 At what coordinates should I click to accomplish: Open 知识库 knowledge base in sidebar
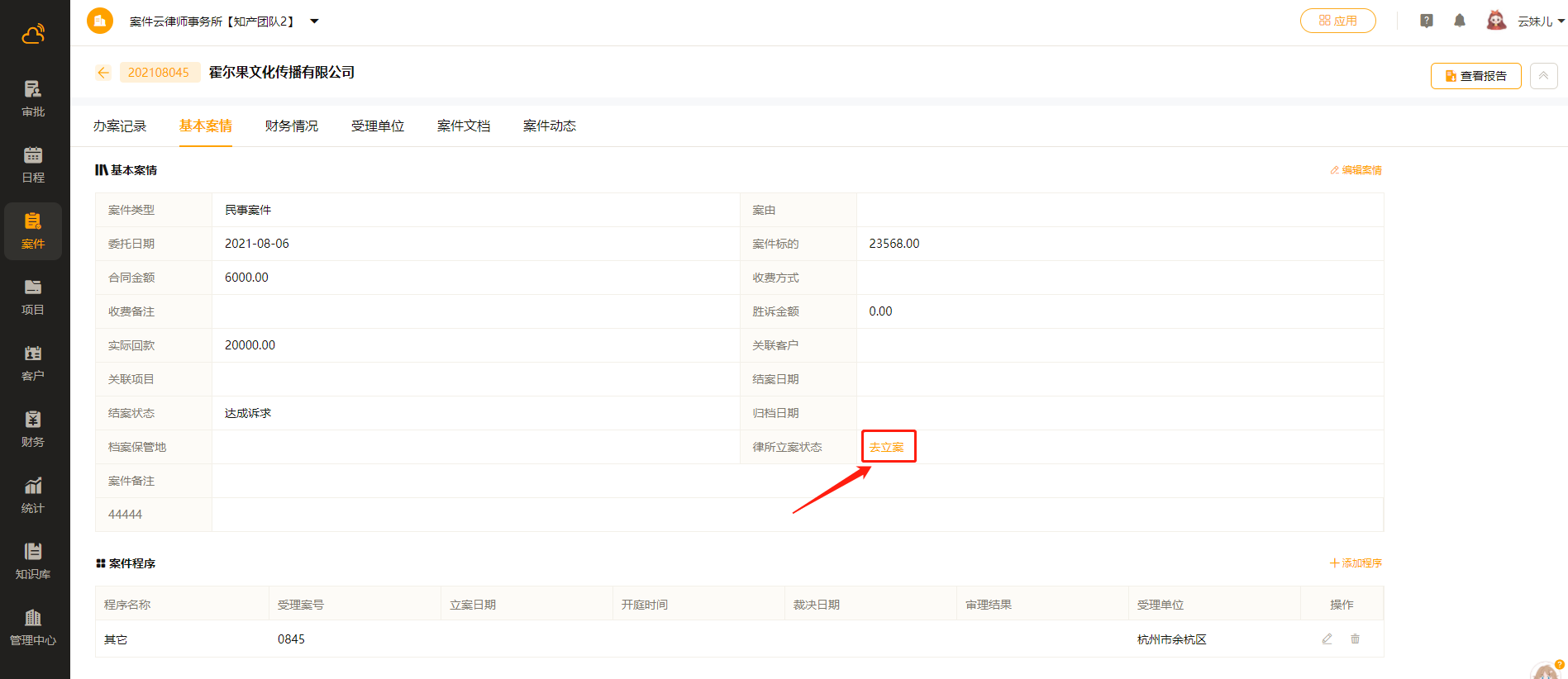pyautogui.click(x=33, y=561)
